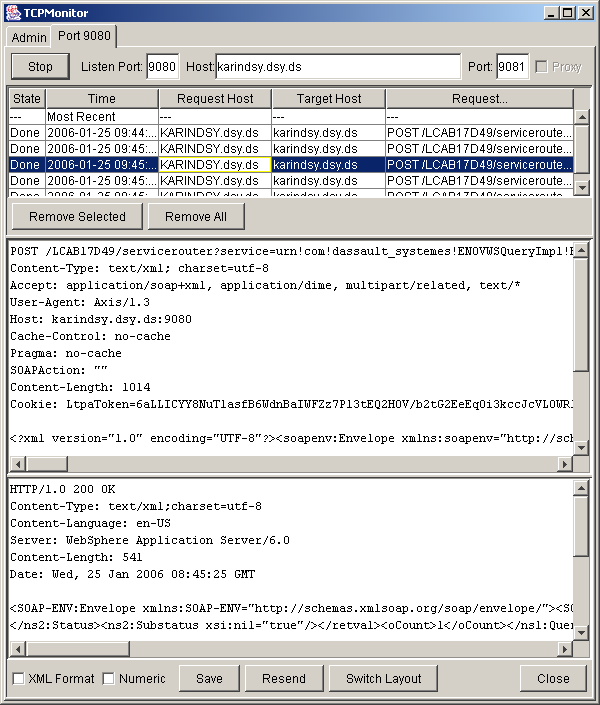The height and width of the screenshot is (705, 600).
Task: Enable the XML Format checkbox
Action: [18, 678]
